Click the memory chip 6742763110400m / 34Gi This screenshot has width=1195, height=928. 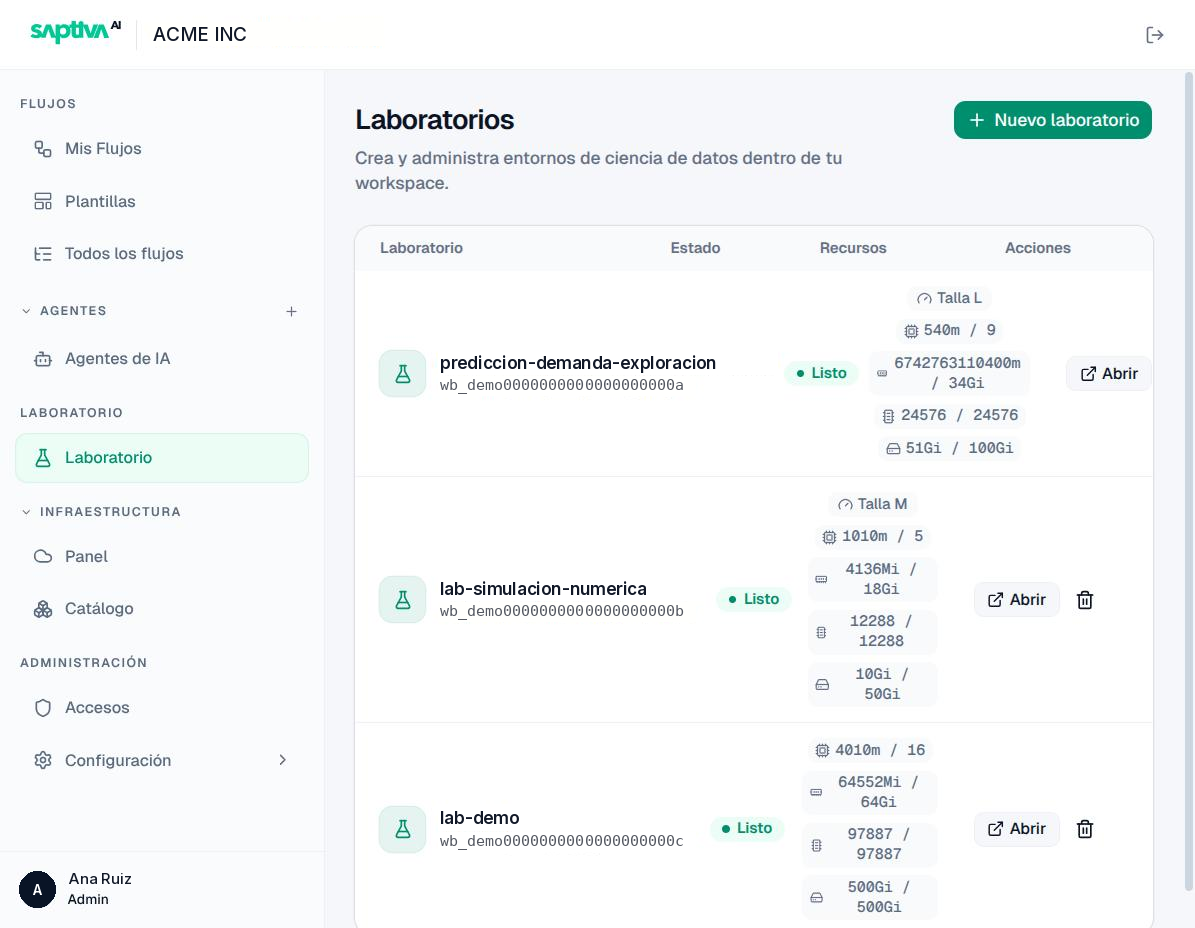(949, 373)
